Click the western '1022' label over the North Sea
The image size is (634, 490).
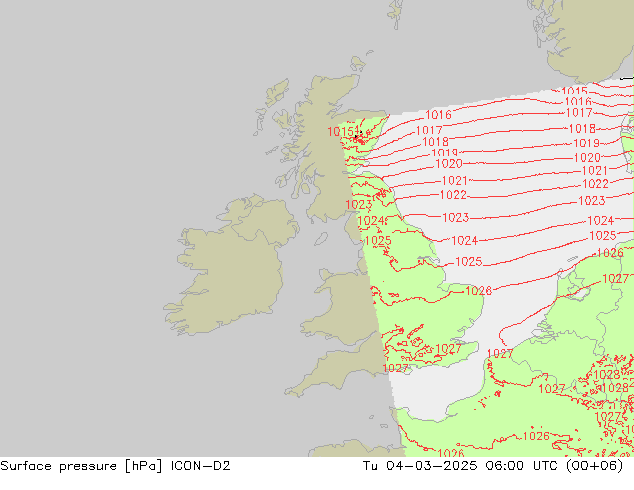pyautogui.click(x=453, y=195)
